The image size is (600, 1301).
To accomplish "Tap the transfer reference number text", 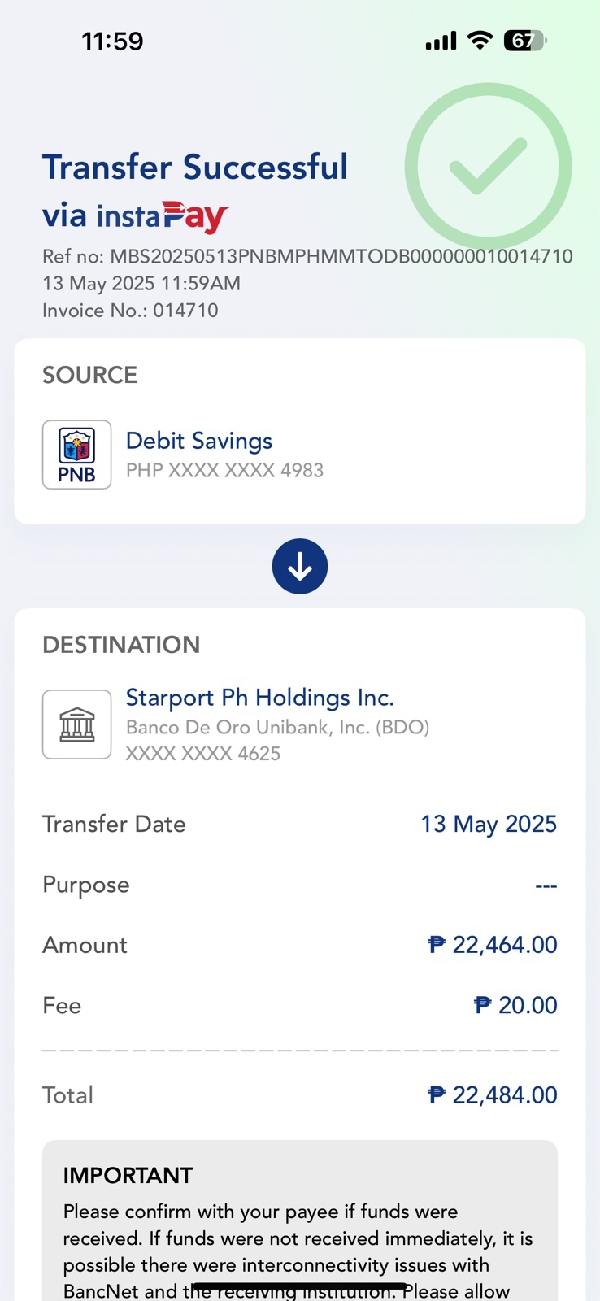I will point(307,256).
